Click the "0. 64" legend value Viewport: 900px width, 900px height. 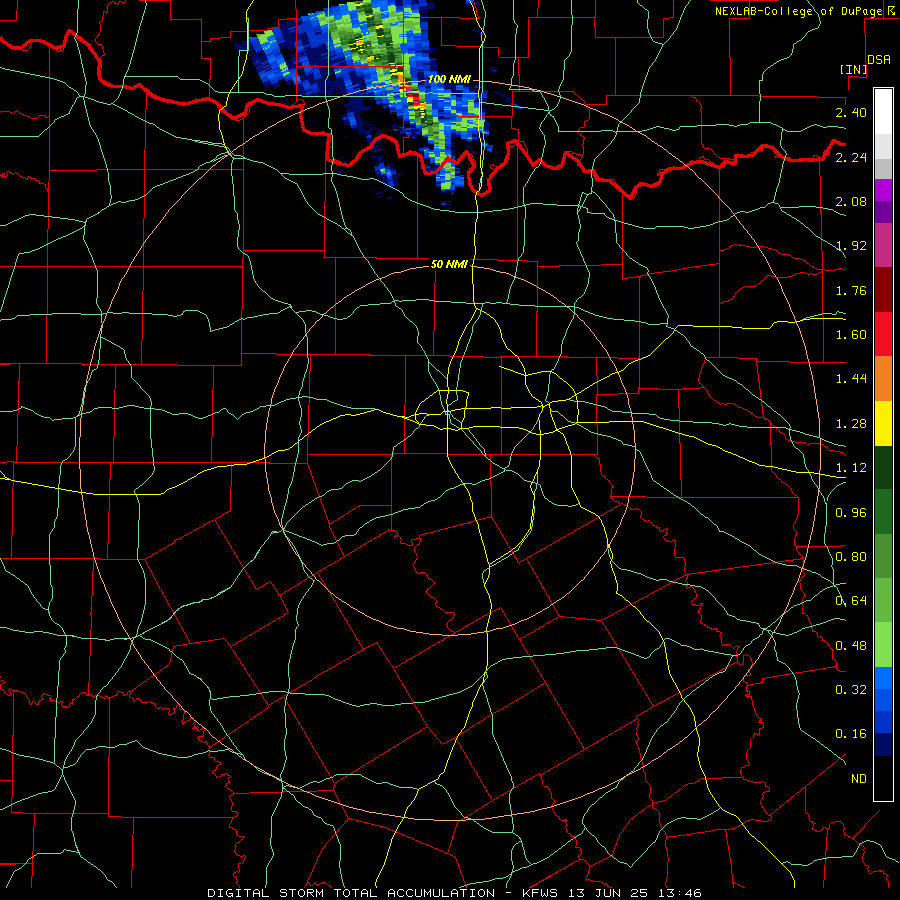(851, 601)
